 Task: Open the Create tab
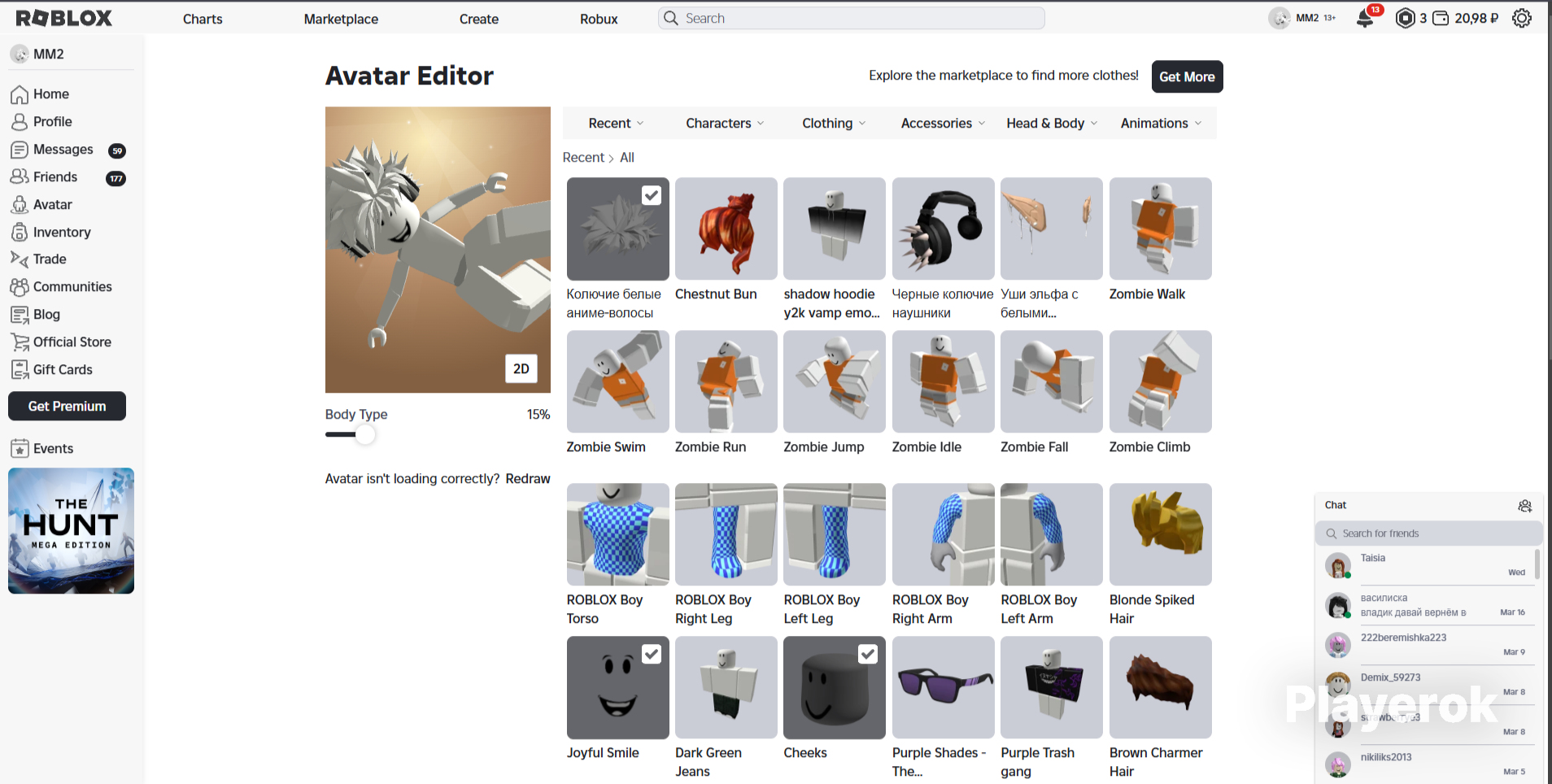(479, 19)
